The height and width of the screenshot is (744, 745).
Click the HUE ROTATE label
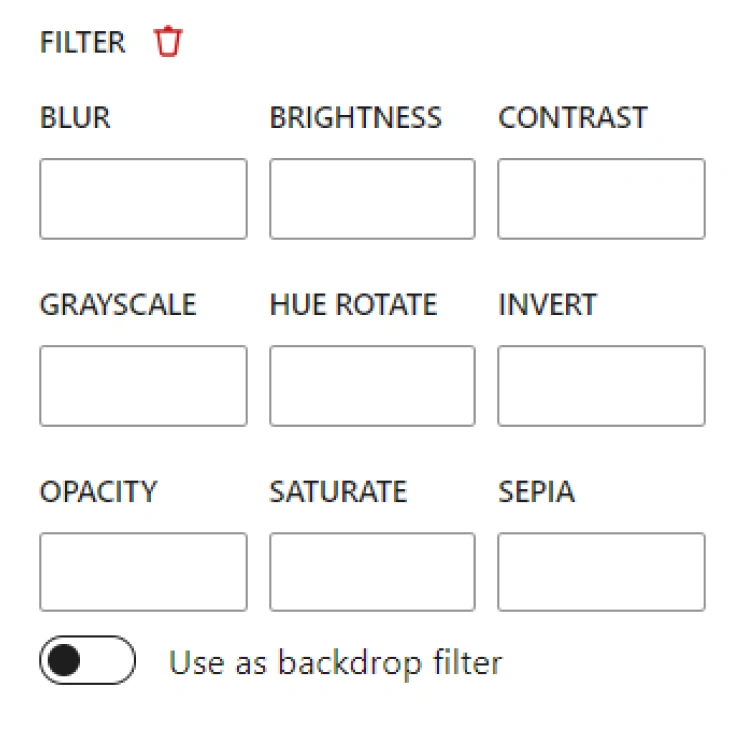click(353, 305)
